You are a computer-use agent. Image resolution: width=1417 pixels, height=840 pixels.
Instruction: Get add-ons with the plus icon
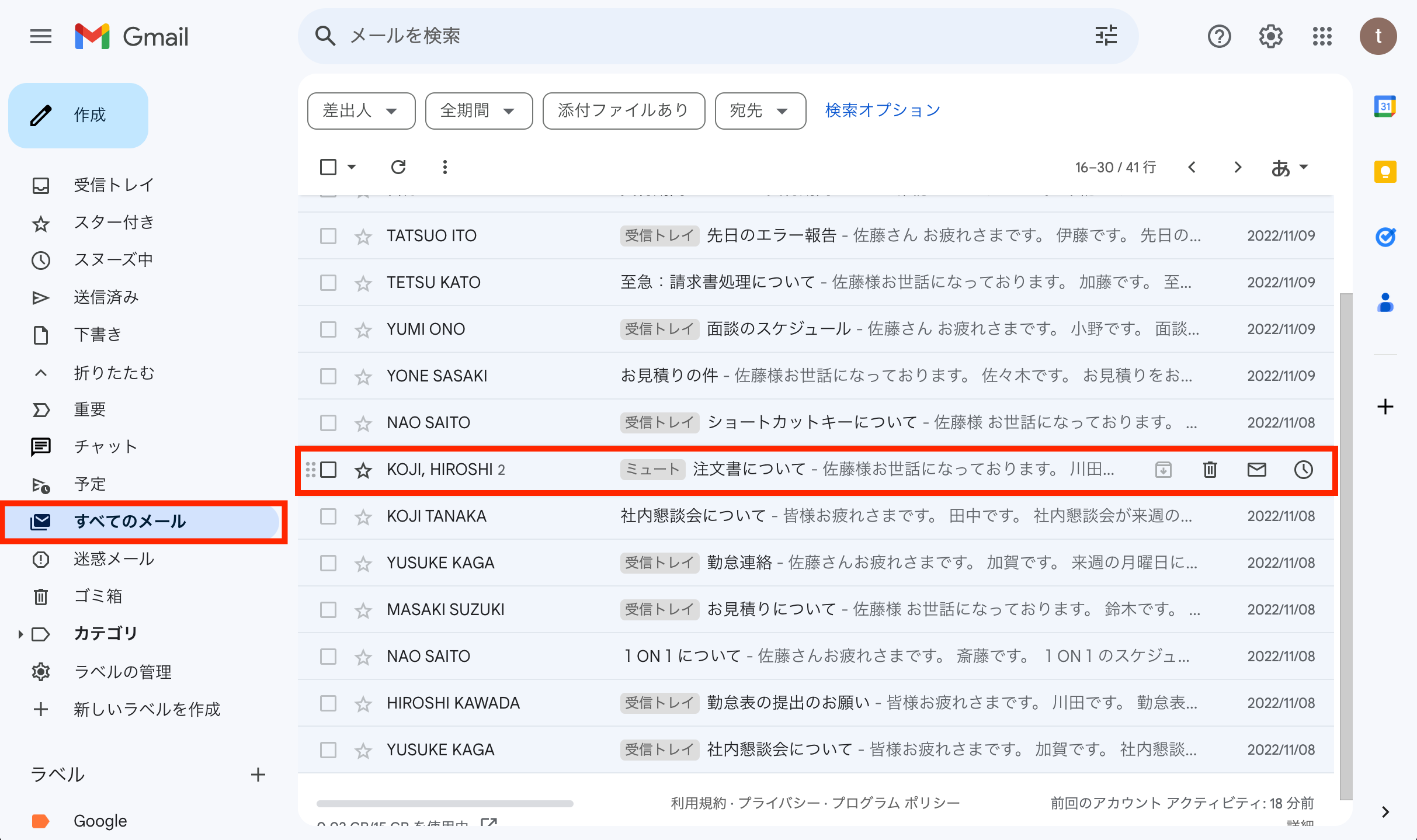(1385, 407)
